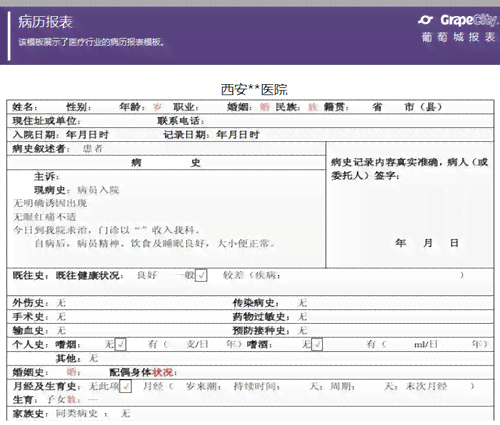Screen dimensions: 500x425
Task: Click the 既往史 label
Action: pos(30,275)
